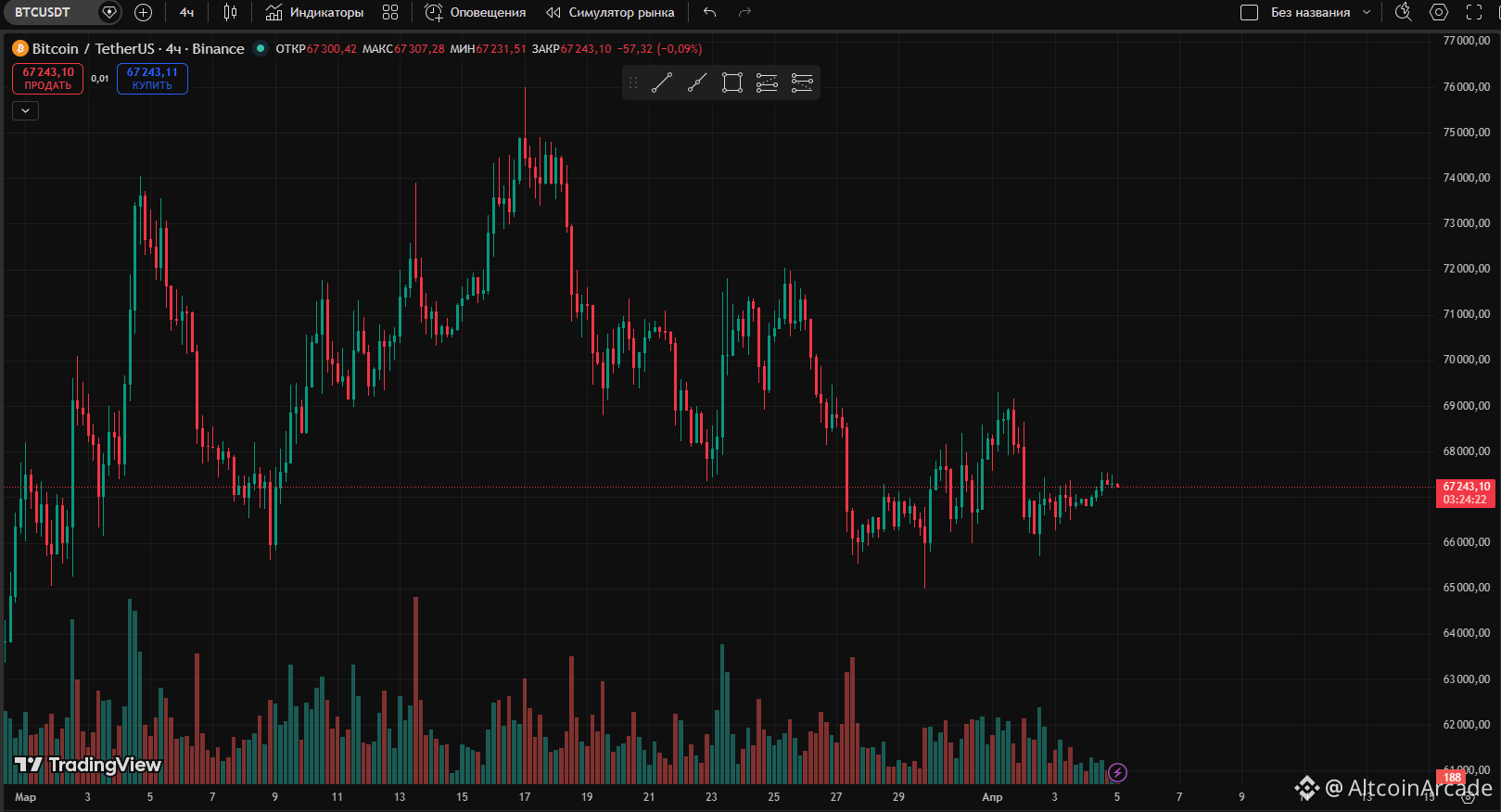Select the Fibonacci retracement tool
The image size is (1501, 812).
767,82
